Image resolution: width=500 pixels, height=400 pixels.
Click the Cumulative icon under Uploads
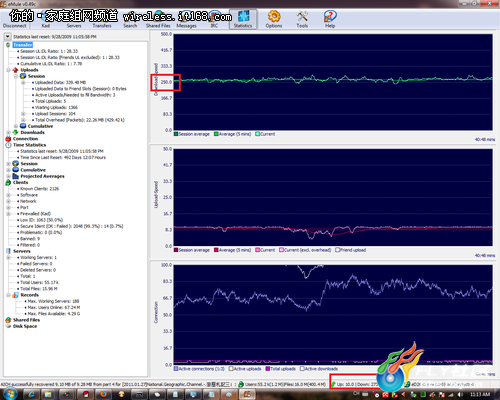[23, 126]
